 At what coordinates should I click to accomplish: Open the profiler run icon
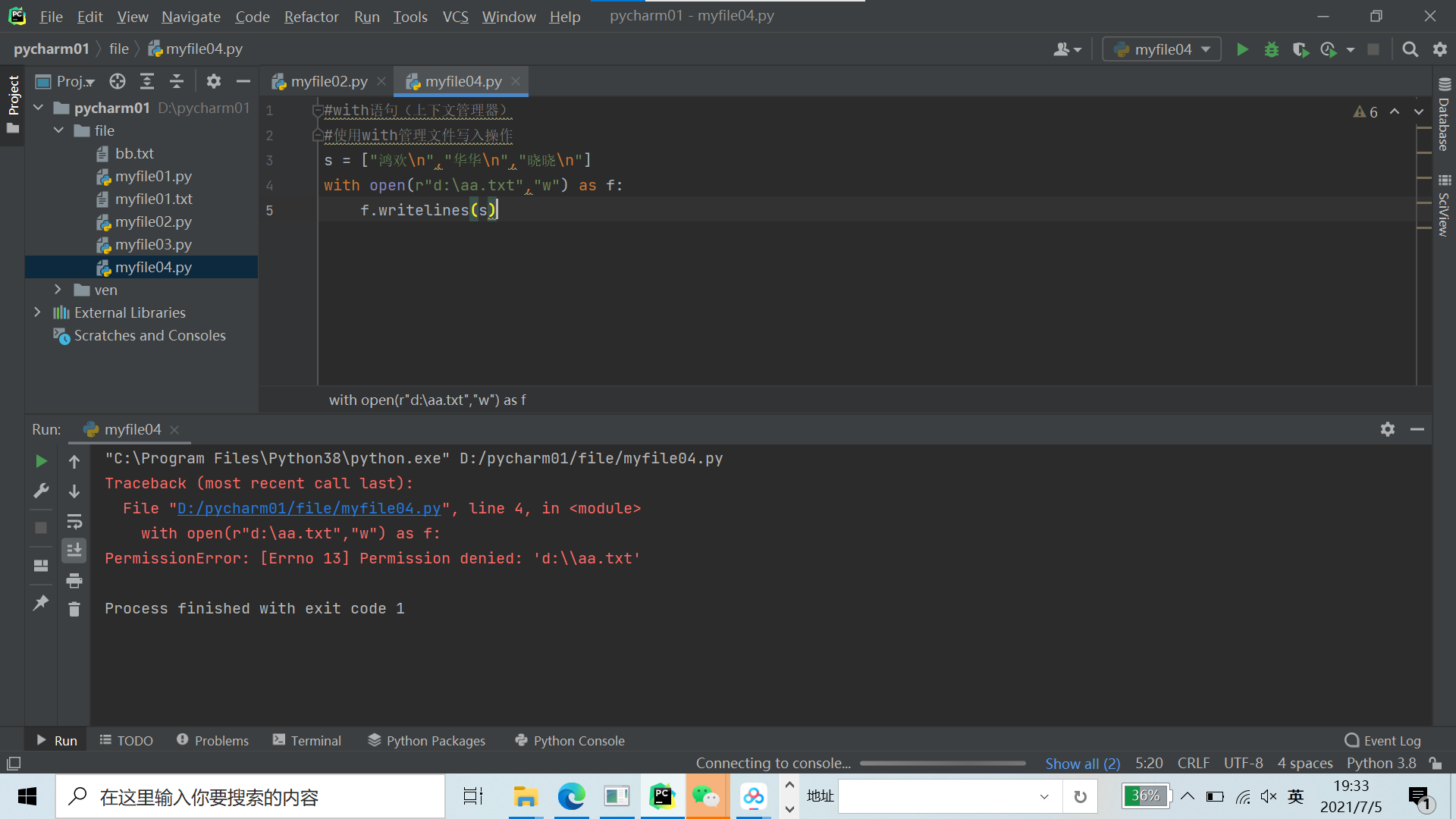tap(1329, 49)
